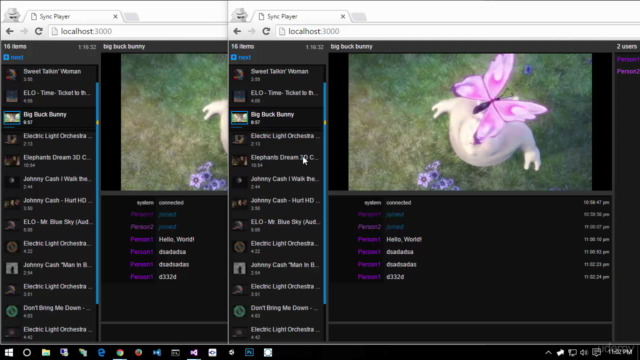Image resolution: width=640 pixels, height=360 pixels.
Task: Open the Action Center notifications icon
Action: click(x=597, y=352)
